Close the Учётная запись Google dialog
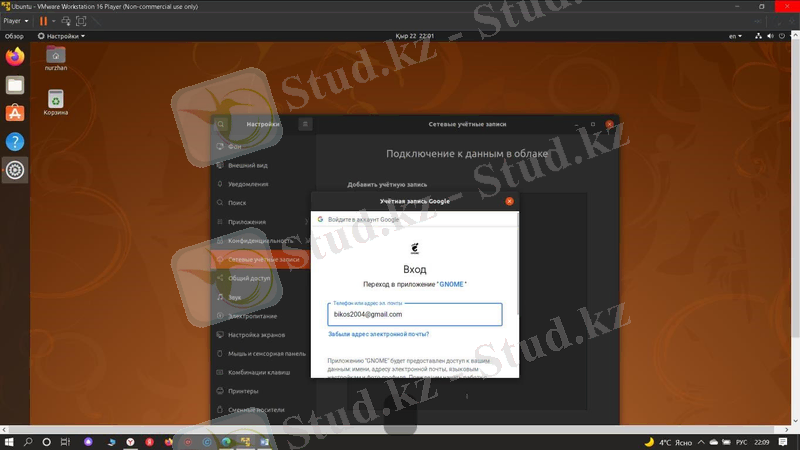 (x=509, y=202)
